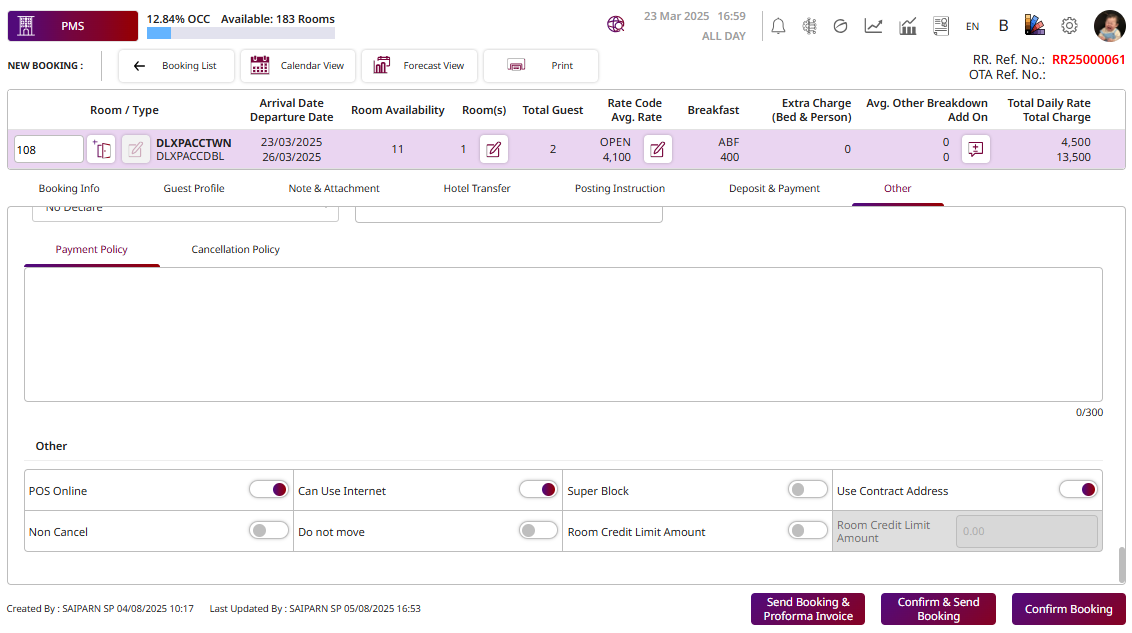Open the bar chart statistics icon
Screen dimensions: 1132x633
click(x=908, y=26)
